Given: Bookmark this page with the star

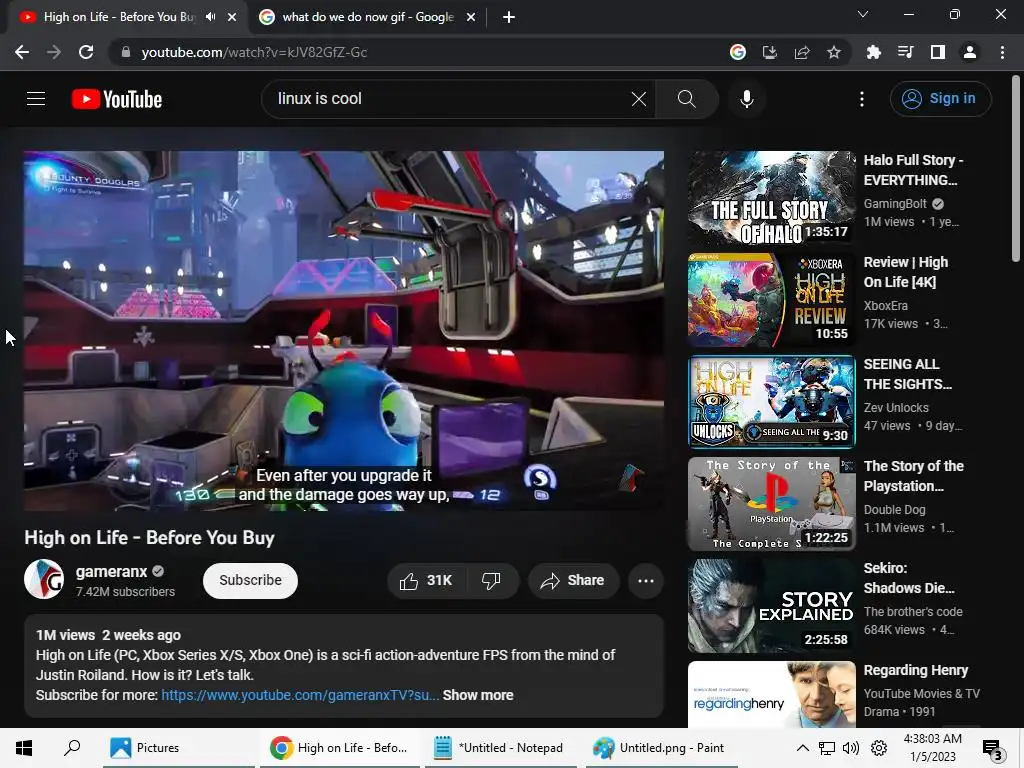Looking at the screenshot, I should [834, 52].
